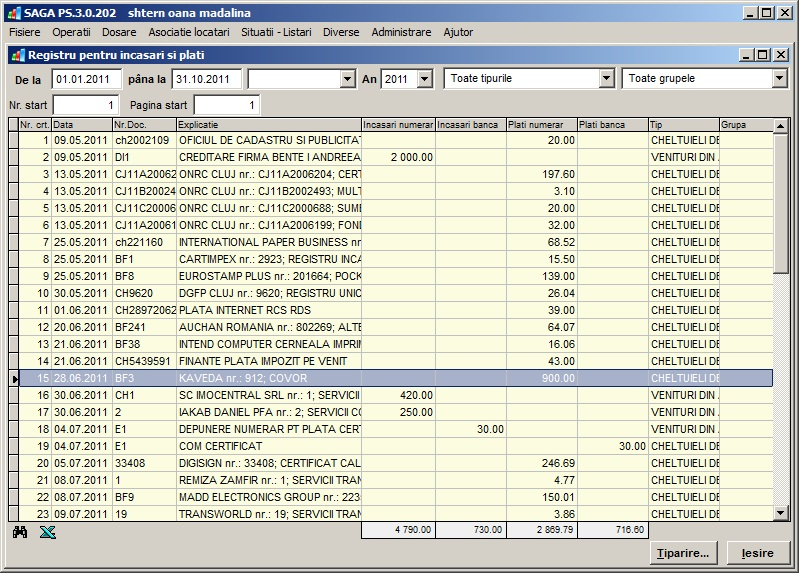Click the Explicatie column header
This screenshot has width=799, height=573.
[269, 125]
